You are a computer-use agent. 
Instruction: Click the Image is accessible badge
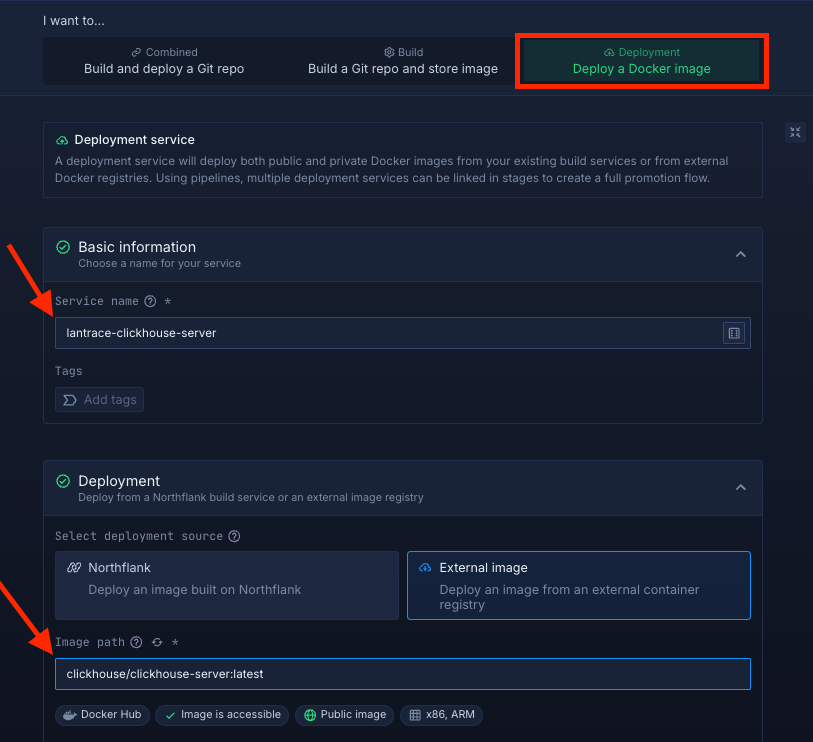(222, 715)
